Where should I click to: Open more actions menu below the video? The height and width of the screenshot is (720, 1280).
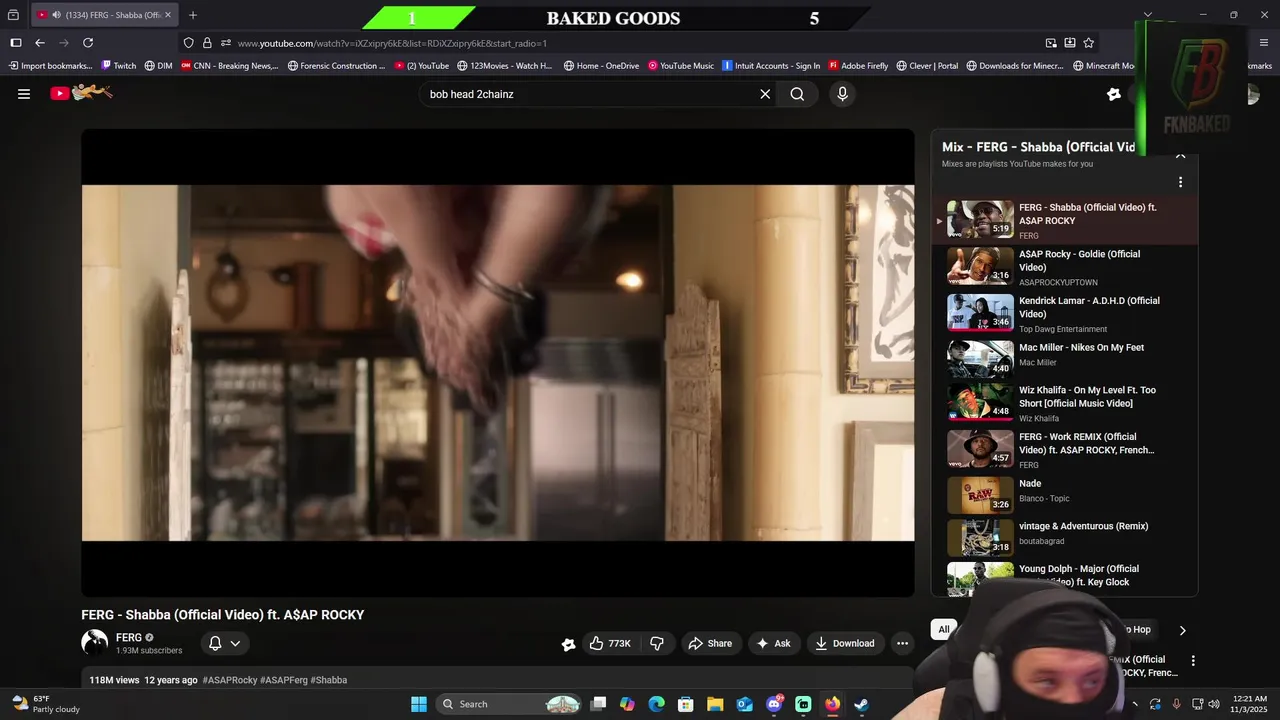[x=902, y=644]
